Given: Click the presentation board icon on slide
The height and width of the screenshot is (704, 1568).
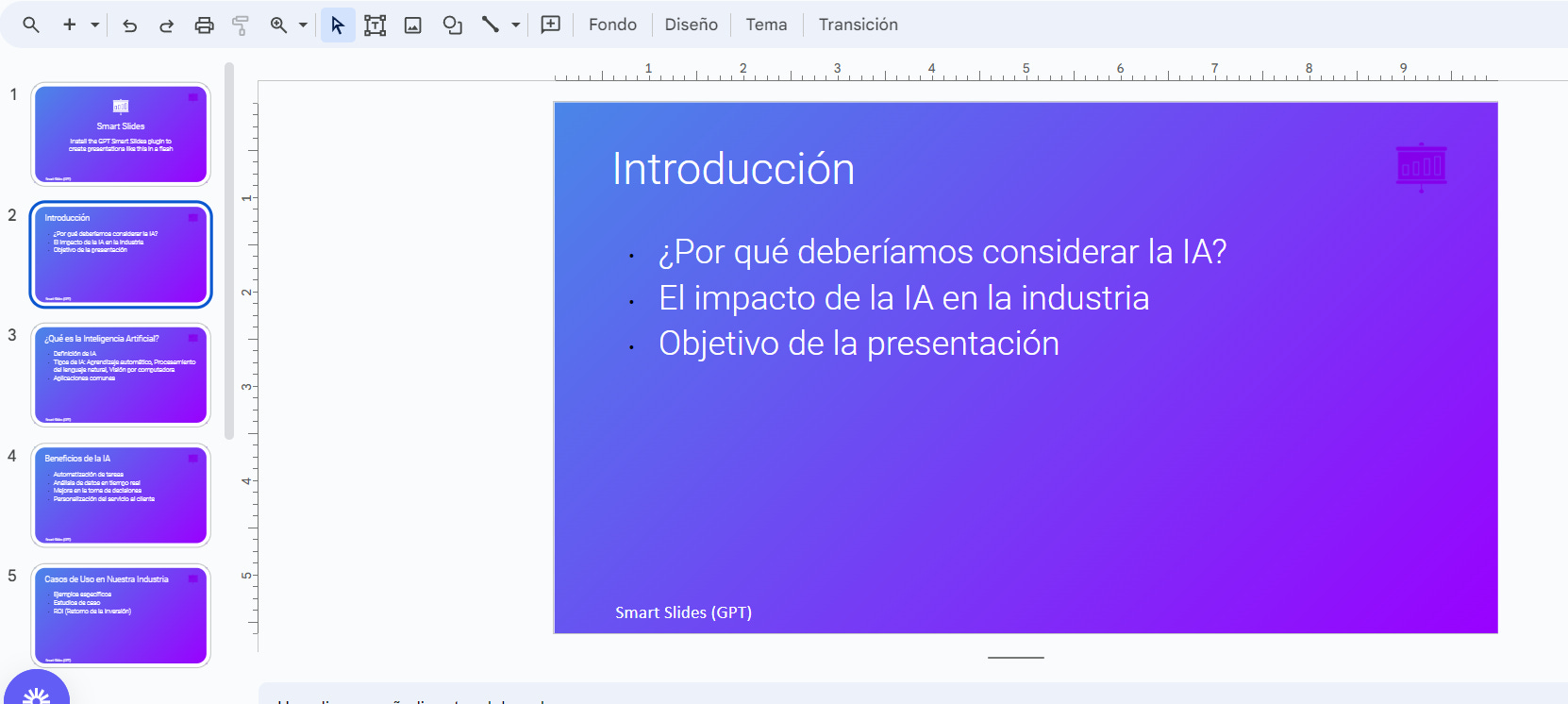Looking at the screenshot, I should pos(1422,168).
